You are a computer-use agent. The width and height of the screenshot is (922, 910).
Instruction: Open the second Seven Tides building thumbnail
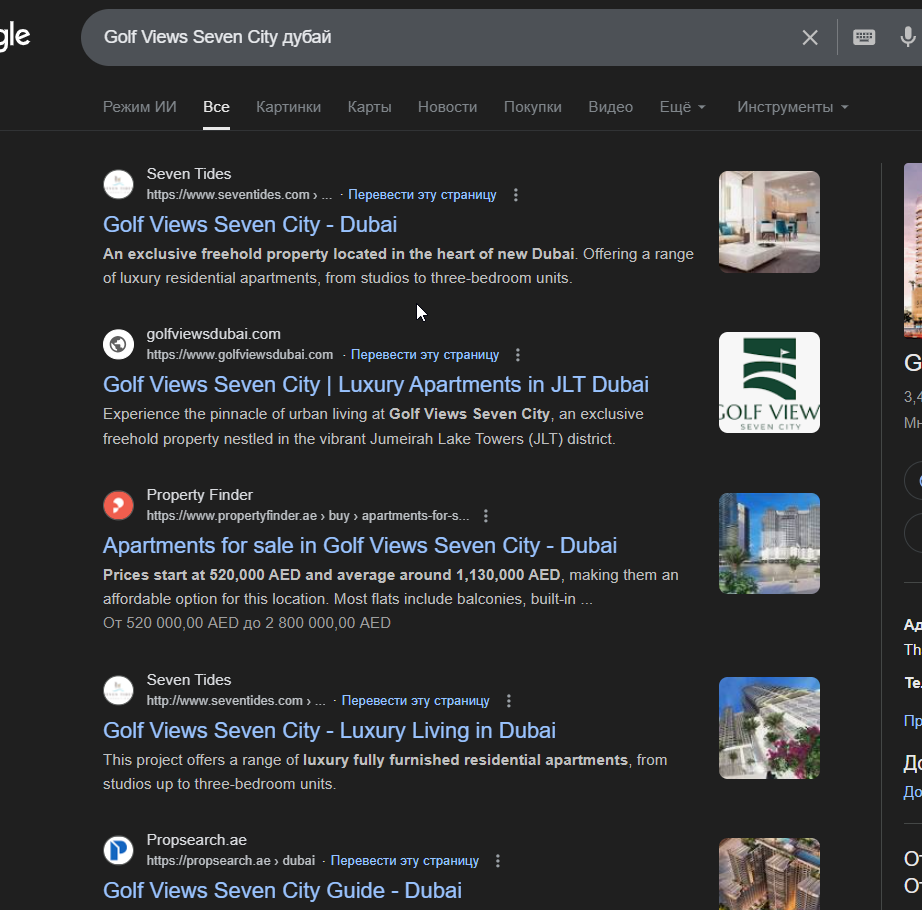[x=769, y=728]
